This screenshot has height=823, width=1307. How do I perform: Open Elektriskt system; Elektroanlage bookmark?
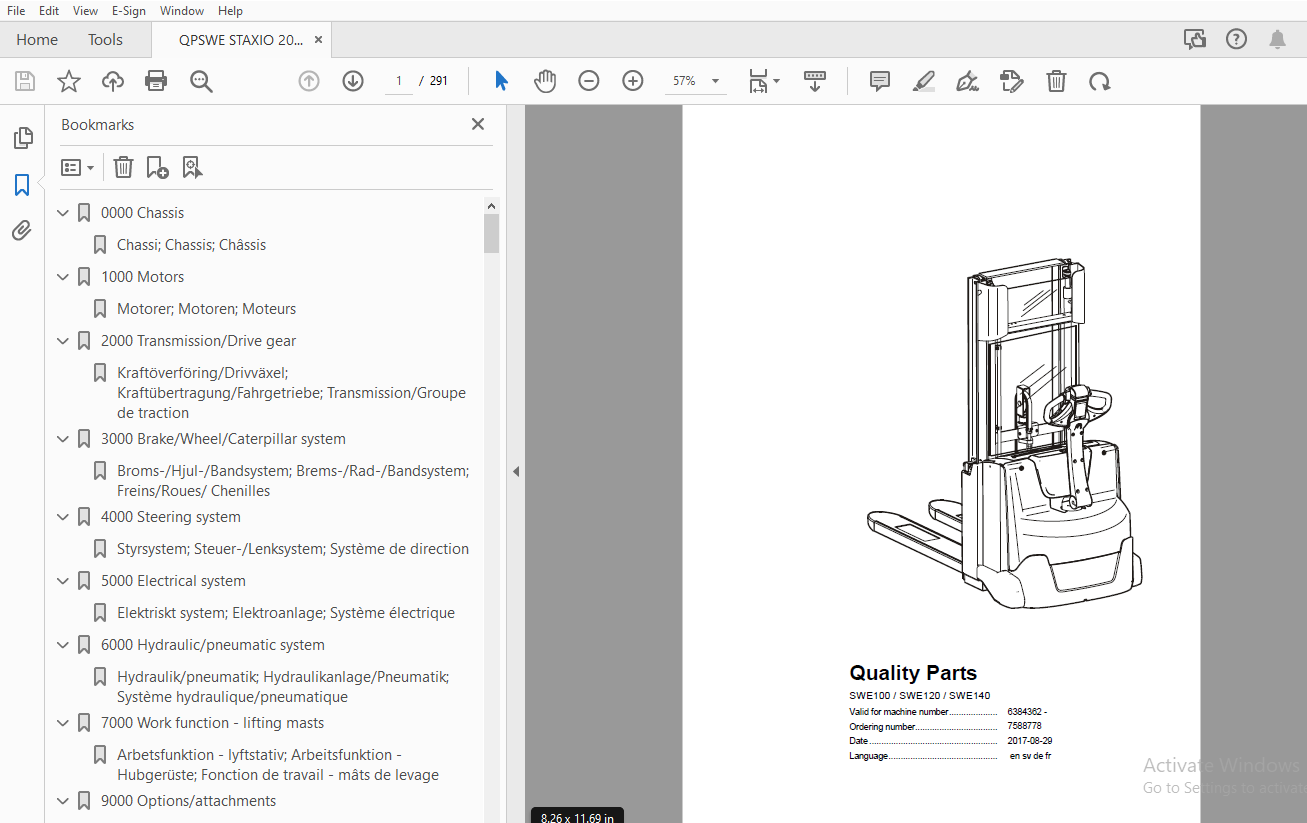click(286, 613)
